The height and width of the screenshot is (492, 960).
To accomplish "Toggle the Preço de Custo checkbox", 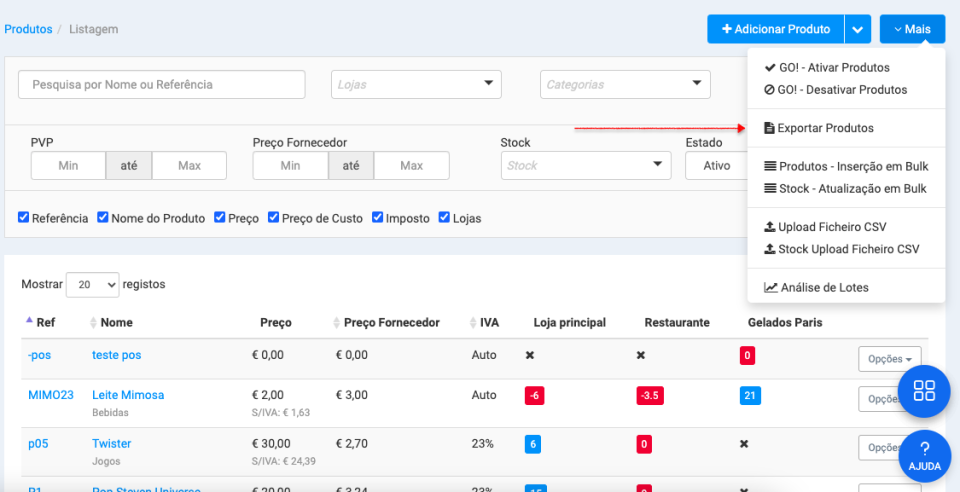I will coord(273,218).
